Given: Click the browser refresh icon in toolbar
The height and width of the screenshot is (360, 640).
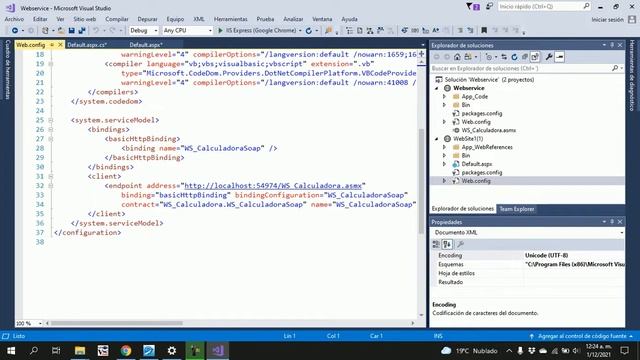Looking at the screenshot, I should [309, 31].
